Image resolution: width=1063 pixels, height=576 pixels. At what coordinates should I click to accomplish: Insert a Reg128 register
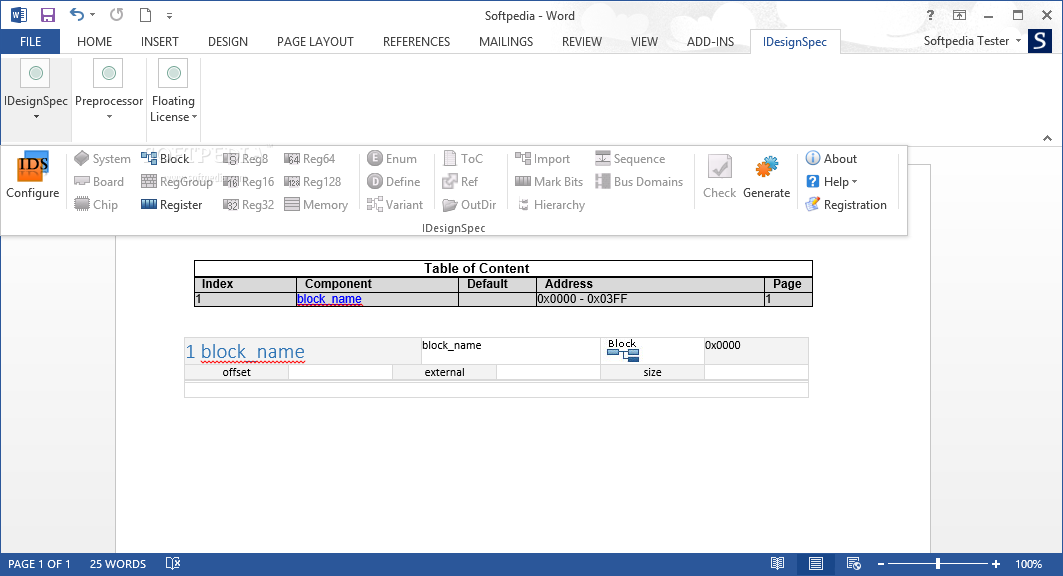pyautogui.click(x=313, y=182)
